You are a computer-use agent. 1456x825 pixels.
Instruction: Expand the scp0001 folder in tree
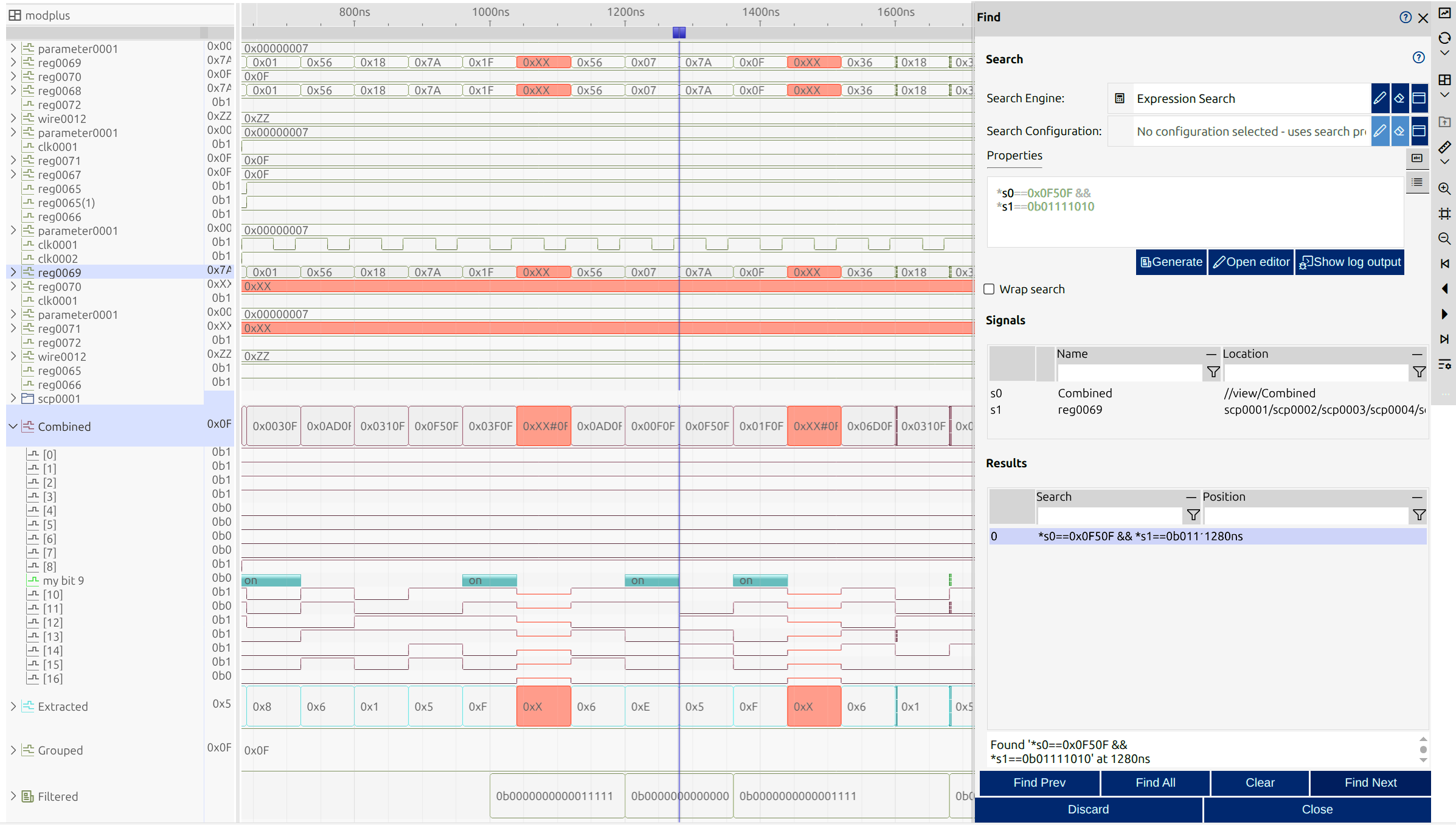13,399
